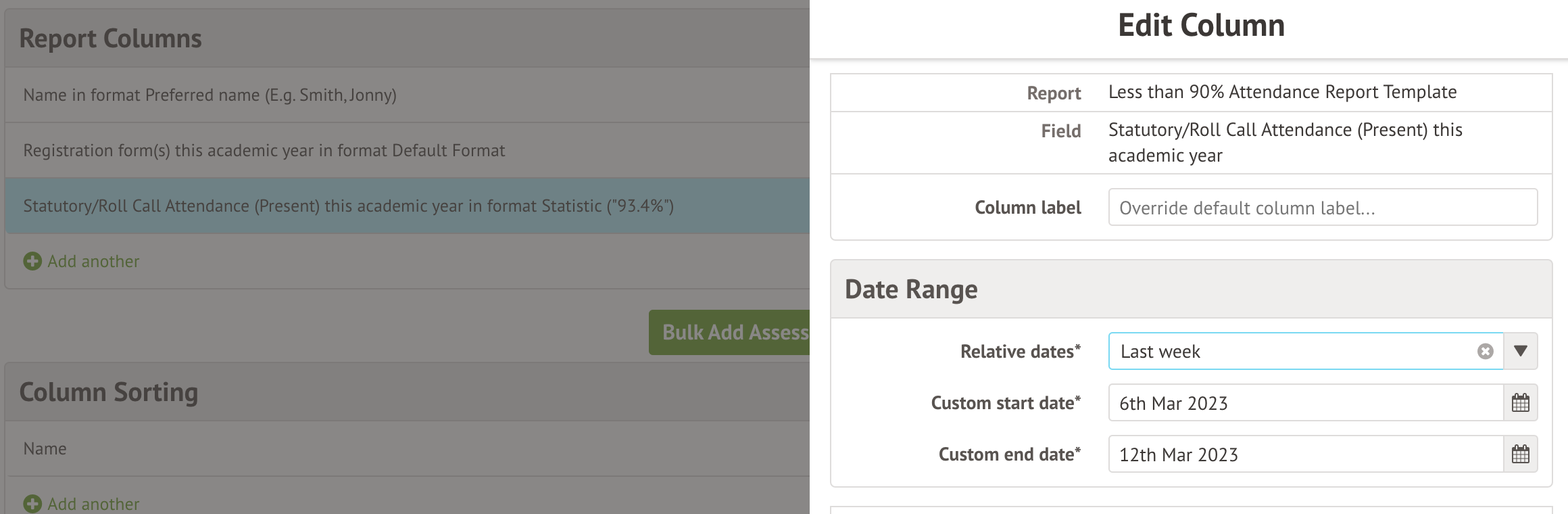Click Add another link in Column Sorting
The height and width of the screenshot is (514, 1568).
click(93, 504)
